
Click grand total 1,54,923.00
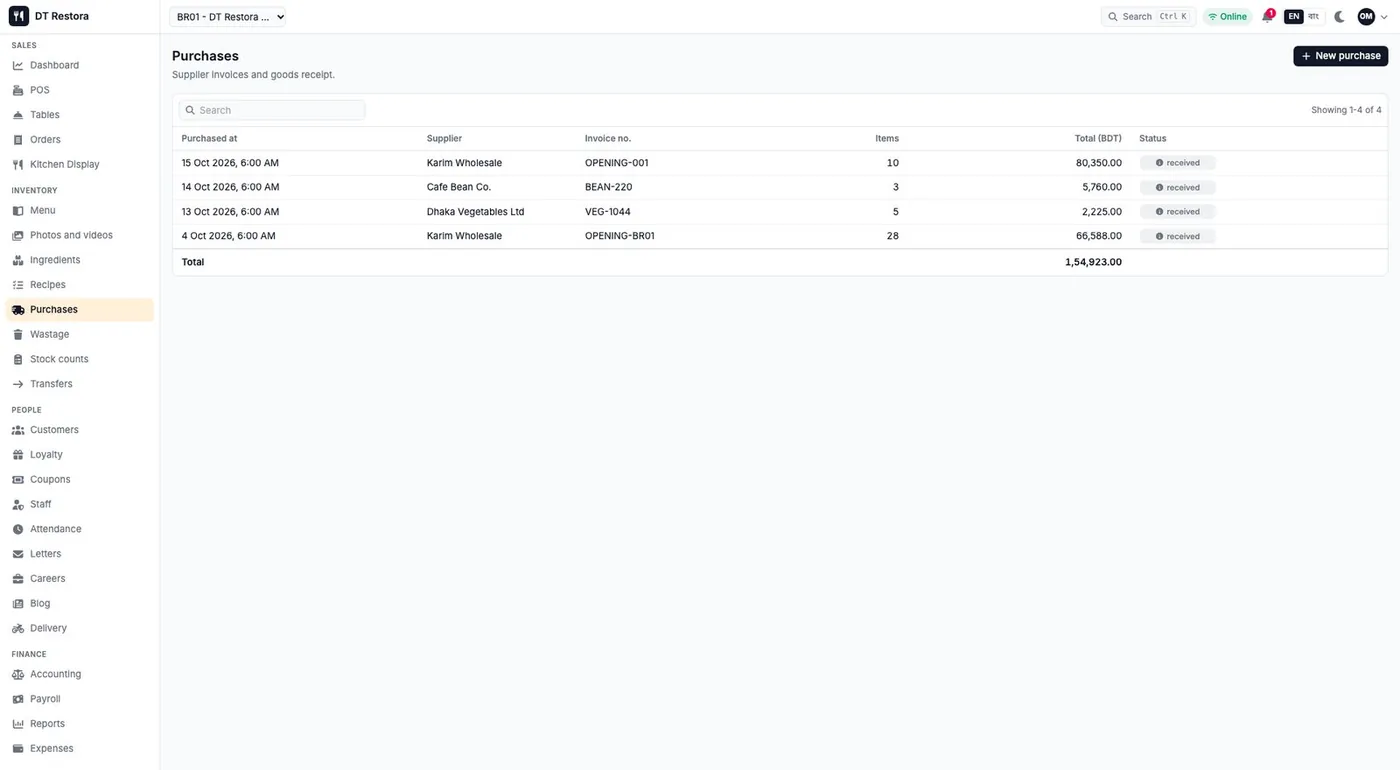pyautogui.click(x=1093, y=262)
